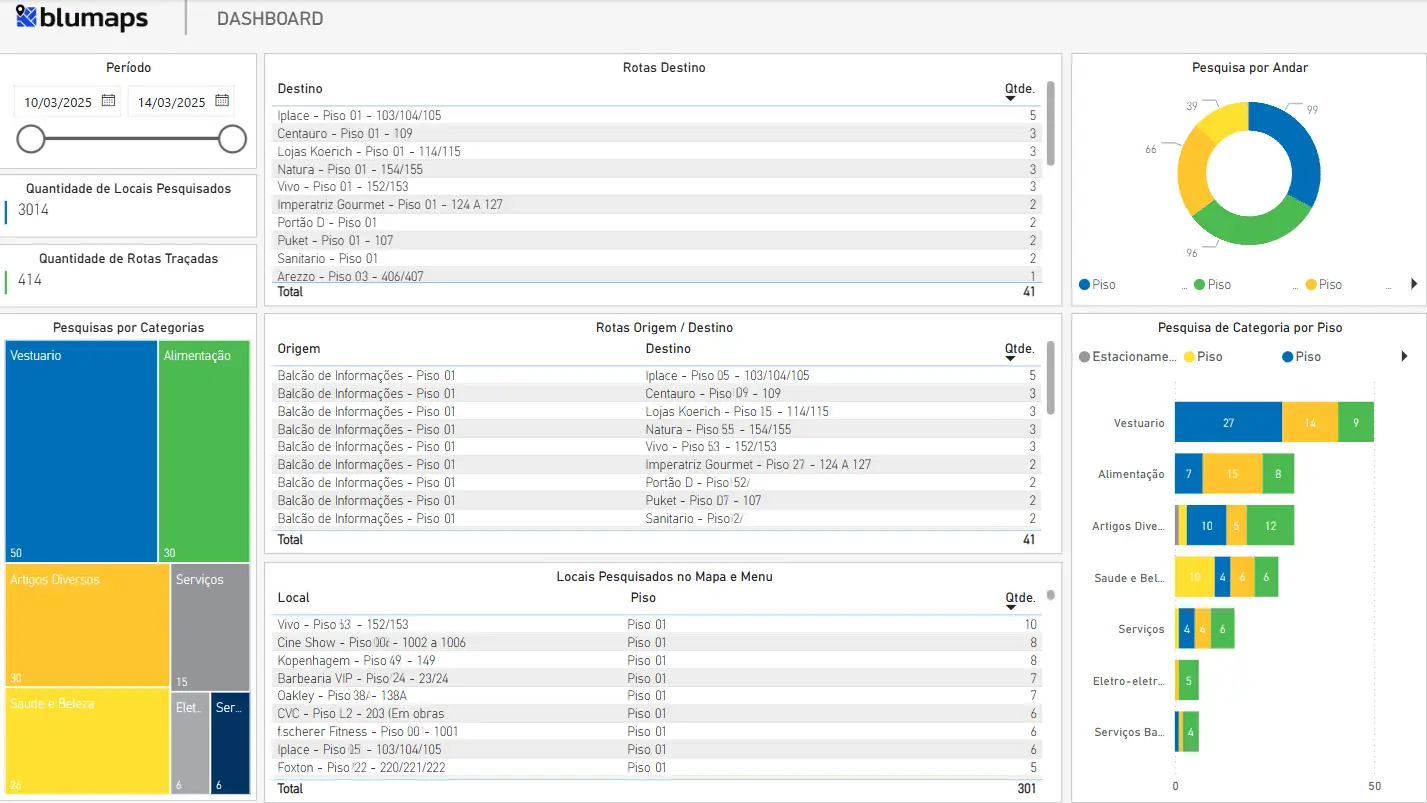Click the Destino column header in Rotas Destino
Viewport: 1427px width, 803px height.
[x=300, y=89]
